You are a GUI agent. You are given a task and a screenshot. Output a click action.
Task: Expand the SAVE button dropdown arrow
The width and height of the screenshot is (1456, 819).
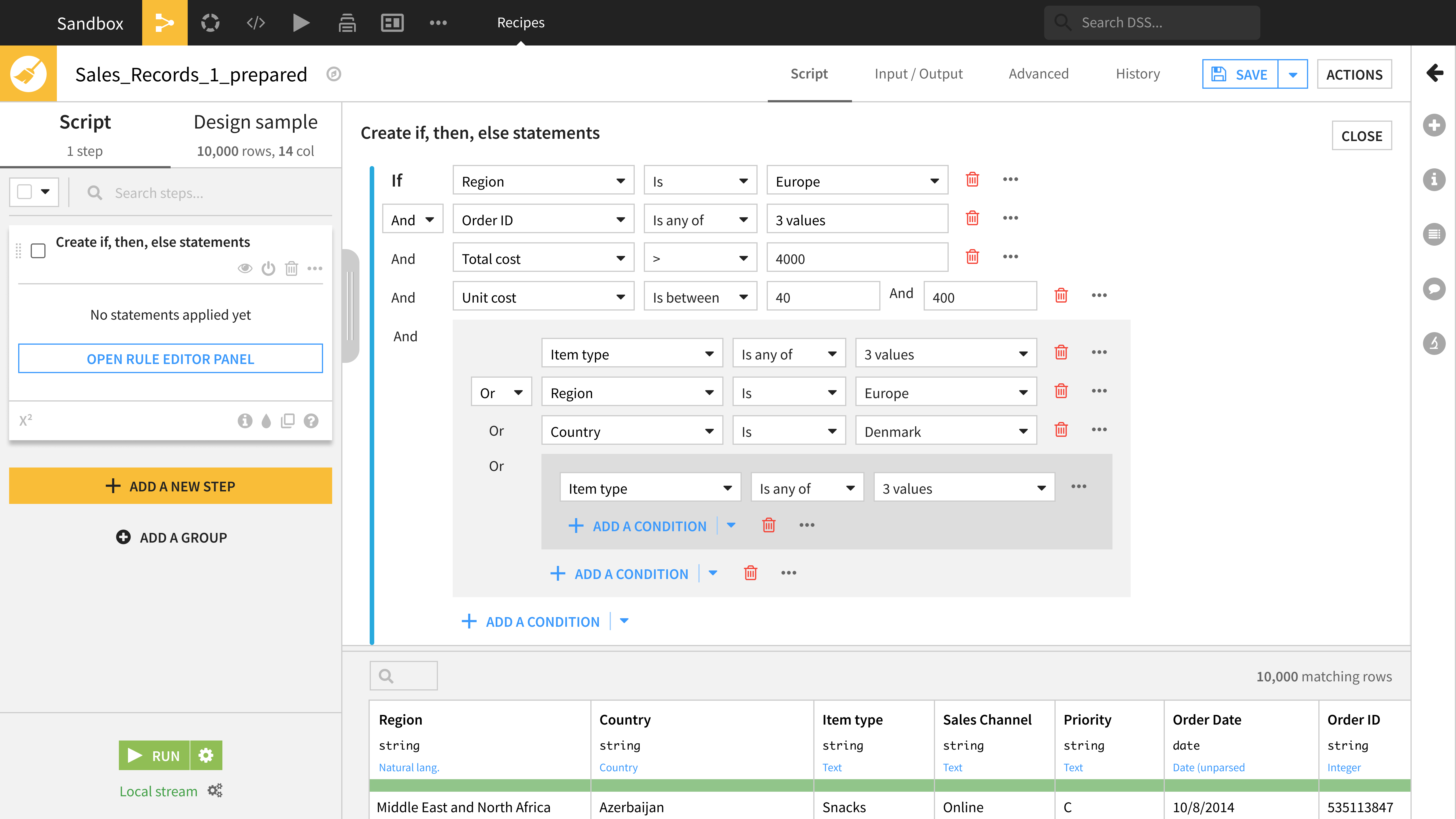click(1293, 74)
